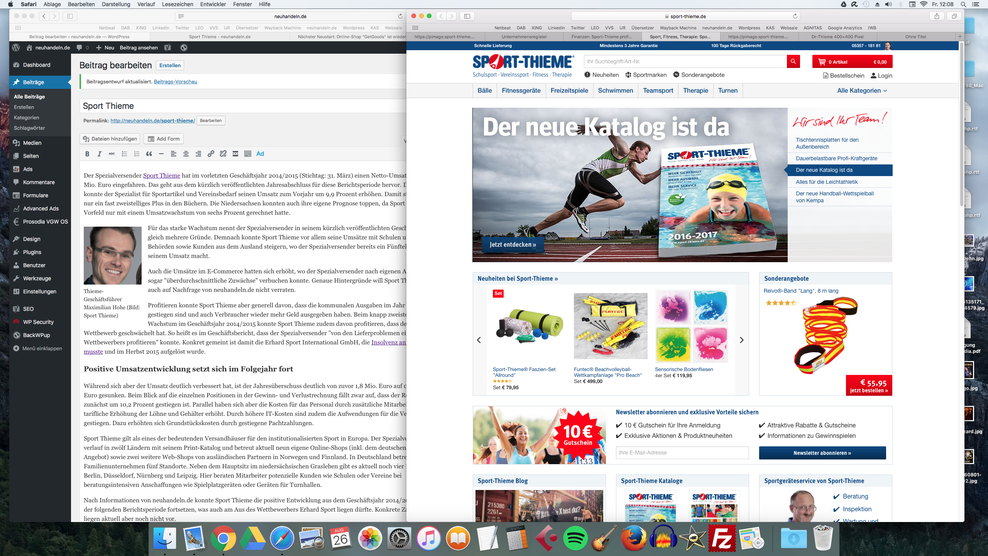
Task: Click Jetzt bestellen price tag for Revo-Band
Action: tap(869, 385)
